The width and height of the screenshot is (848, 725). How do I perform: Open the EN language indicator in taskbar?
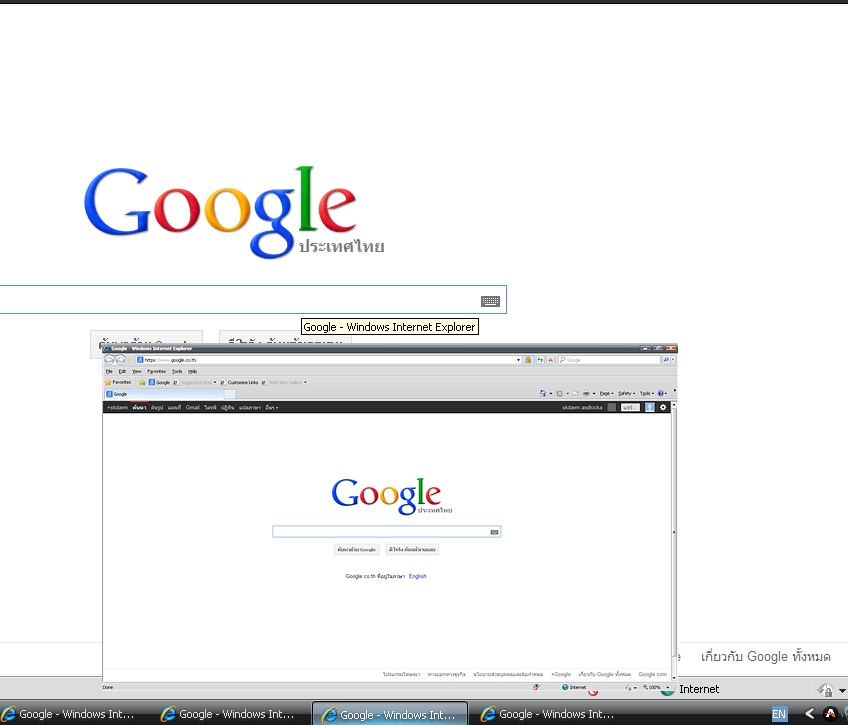pyautogui.click(x=779, y=714)
